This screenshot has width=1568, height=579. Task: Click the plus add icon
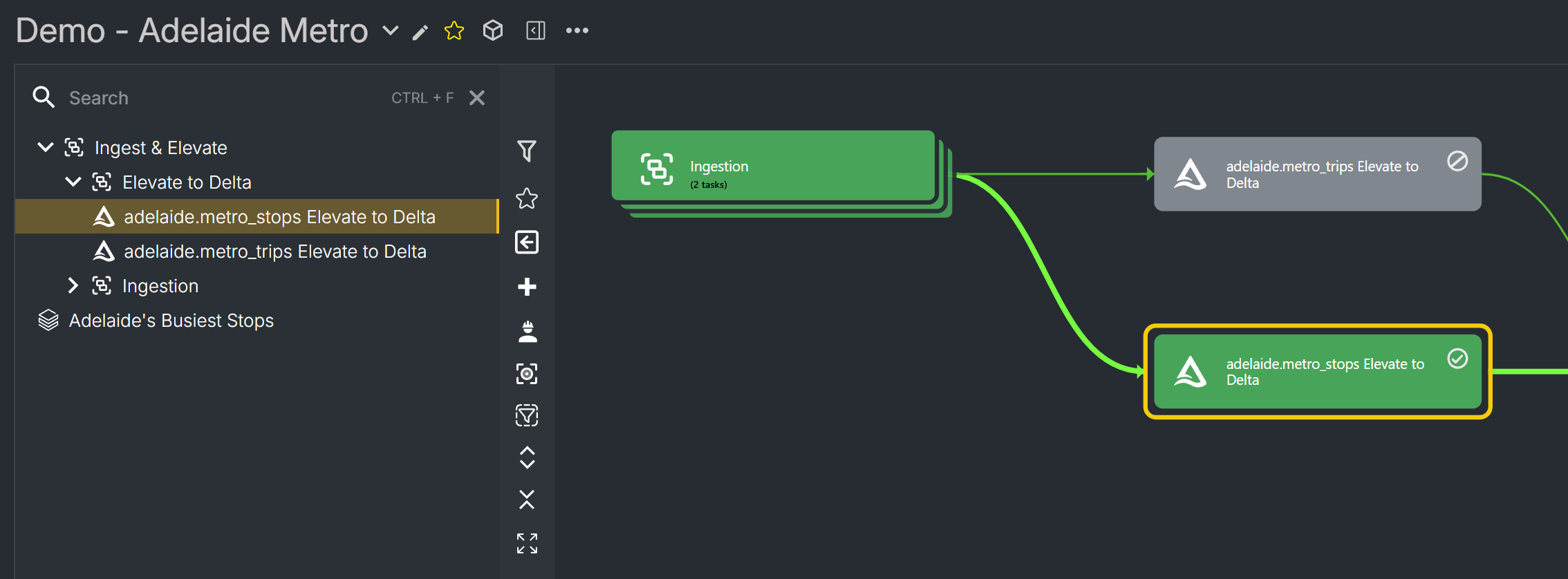pos(527,287)
